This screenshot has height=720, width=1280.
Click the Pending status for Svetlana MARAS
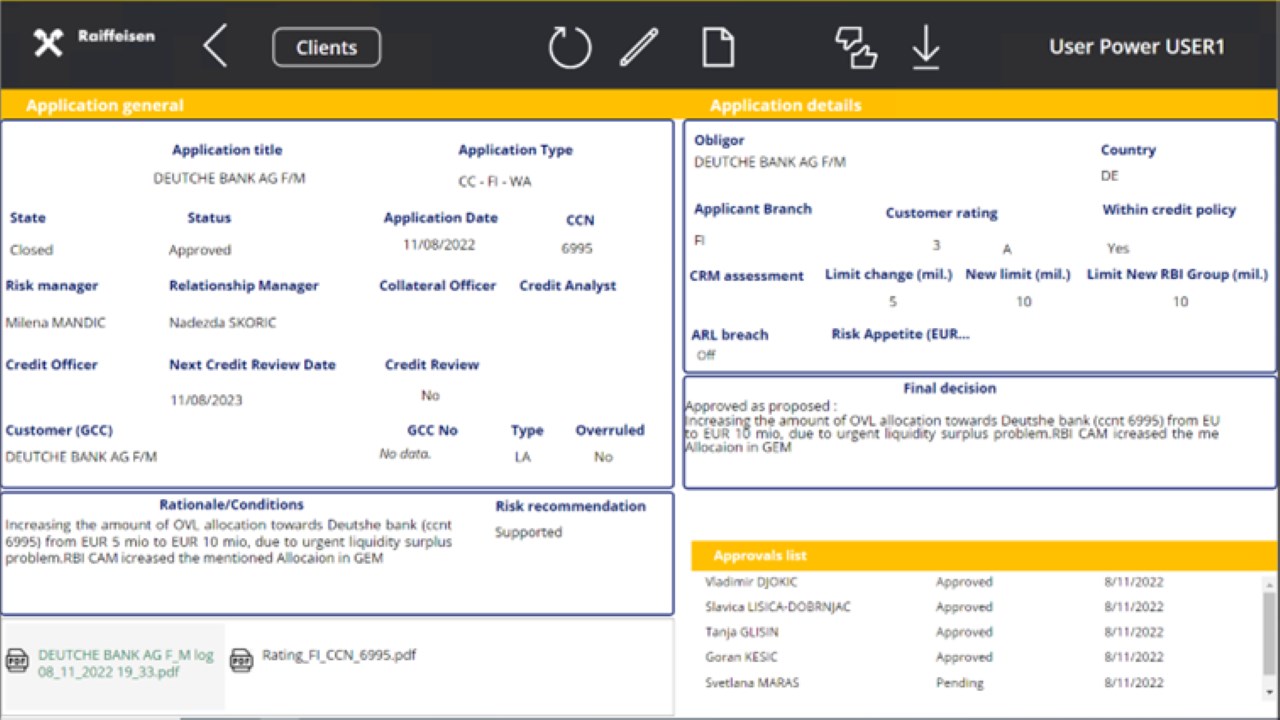pos(959,683)
